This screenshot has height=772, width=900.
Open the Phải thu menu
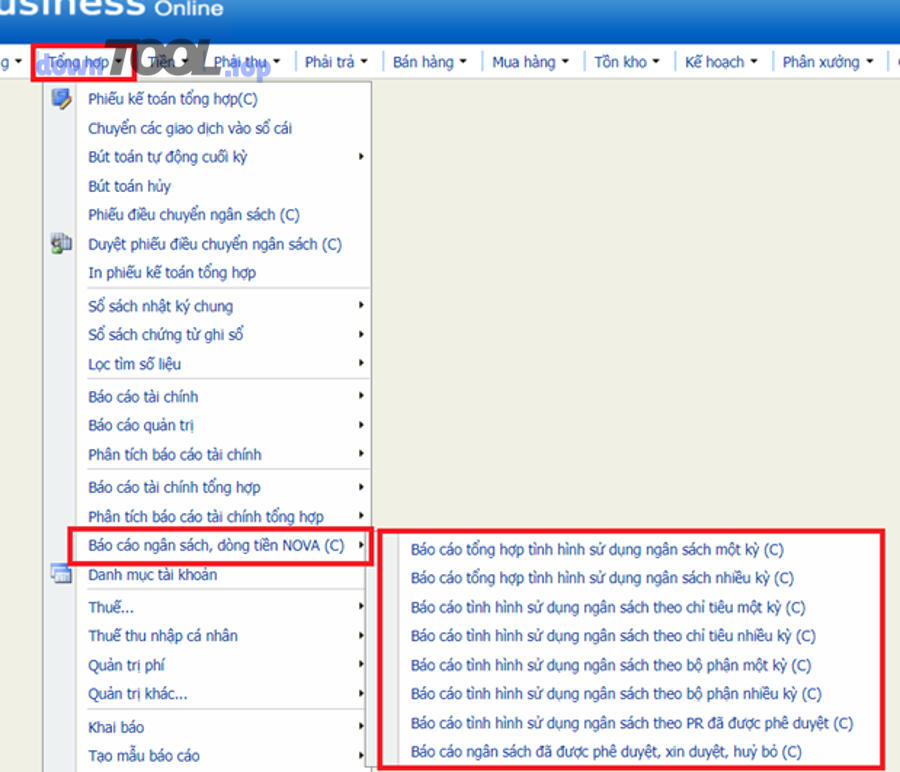coord(247,62)
